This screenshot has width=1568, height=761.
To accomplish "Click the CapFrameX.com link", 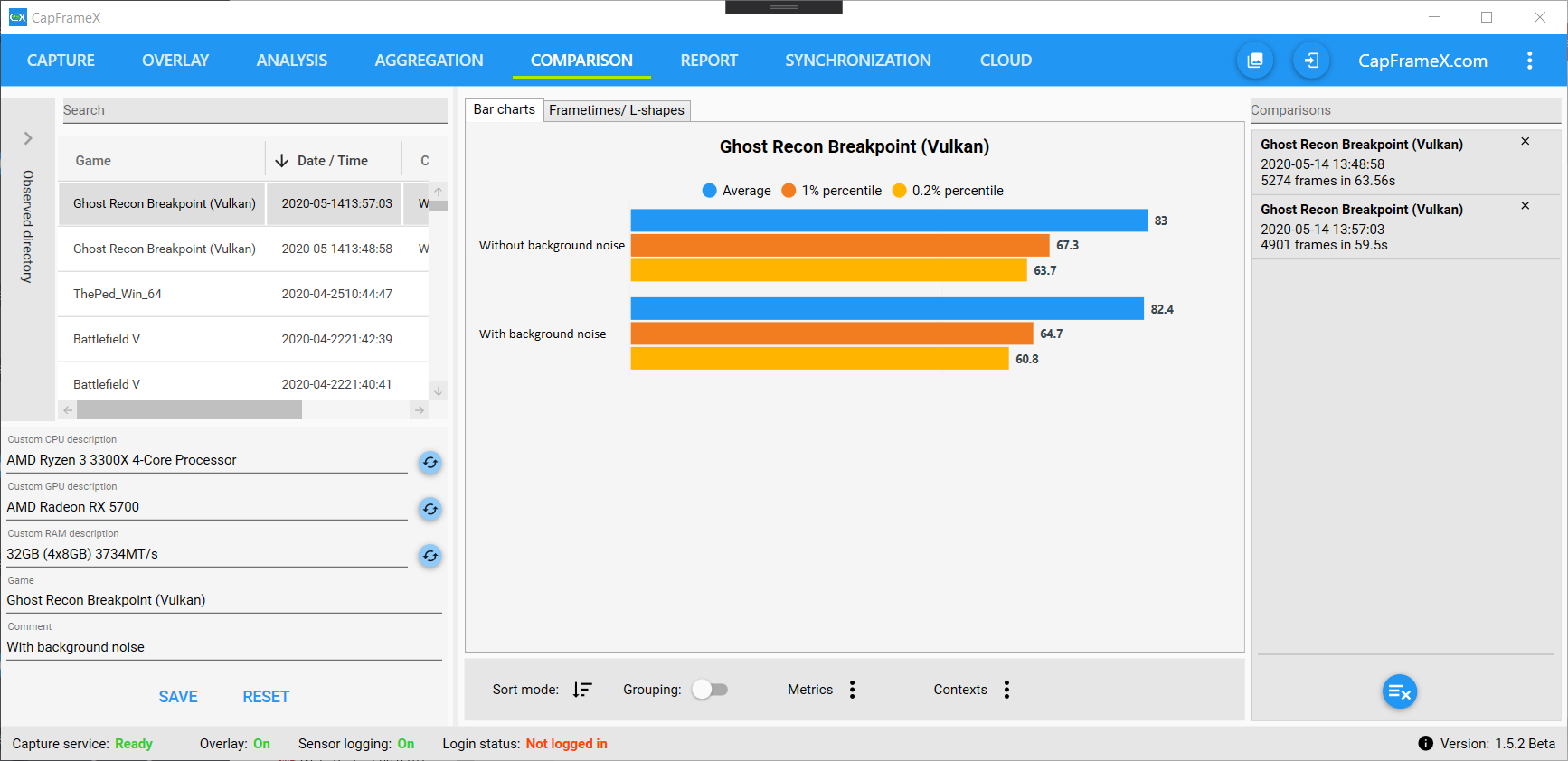I will (1422, 61).
